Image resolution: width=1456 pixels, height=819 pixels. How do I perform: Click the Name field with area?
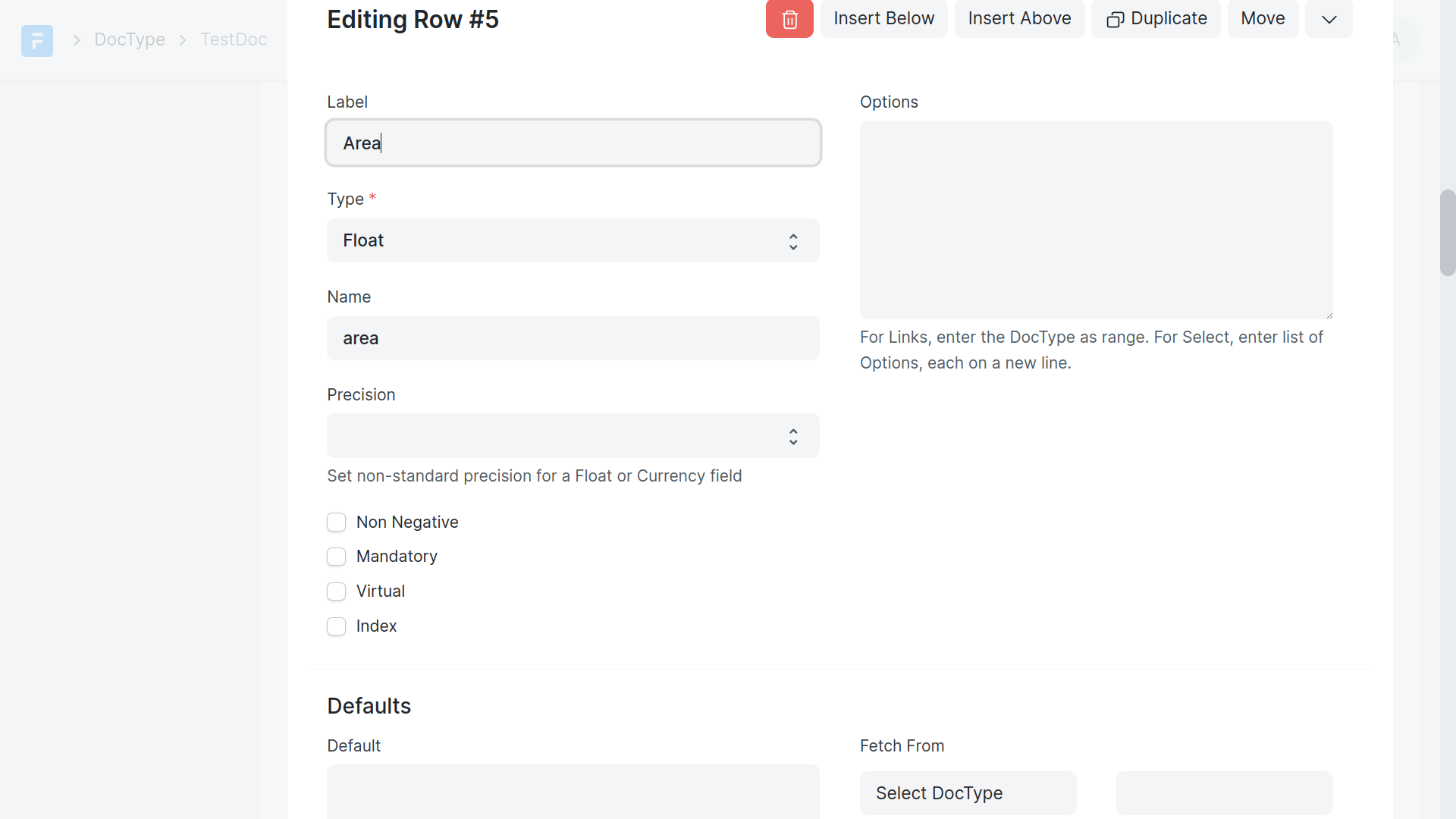tap(573, 338)
